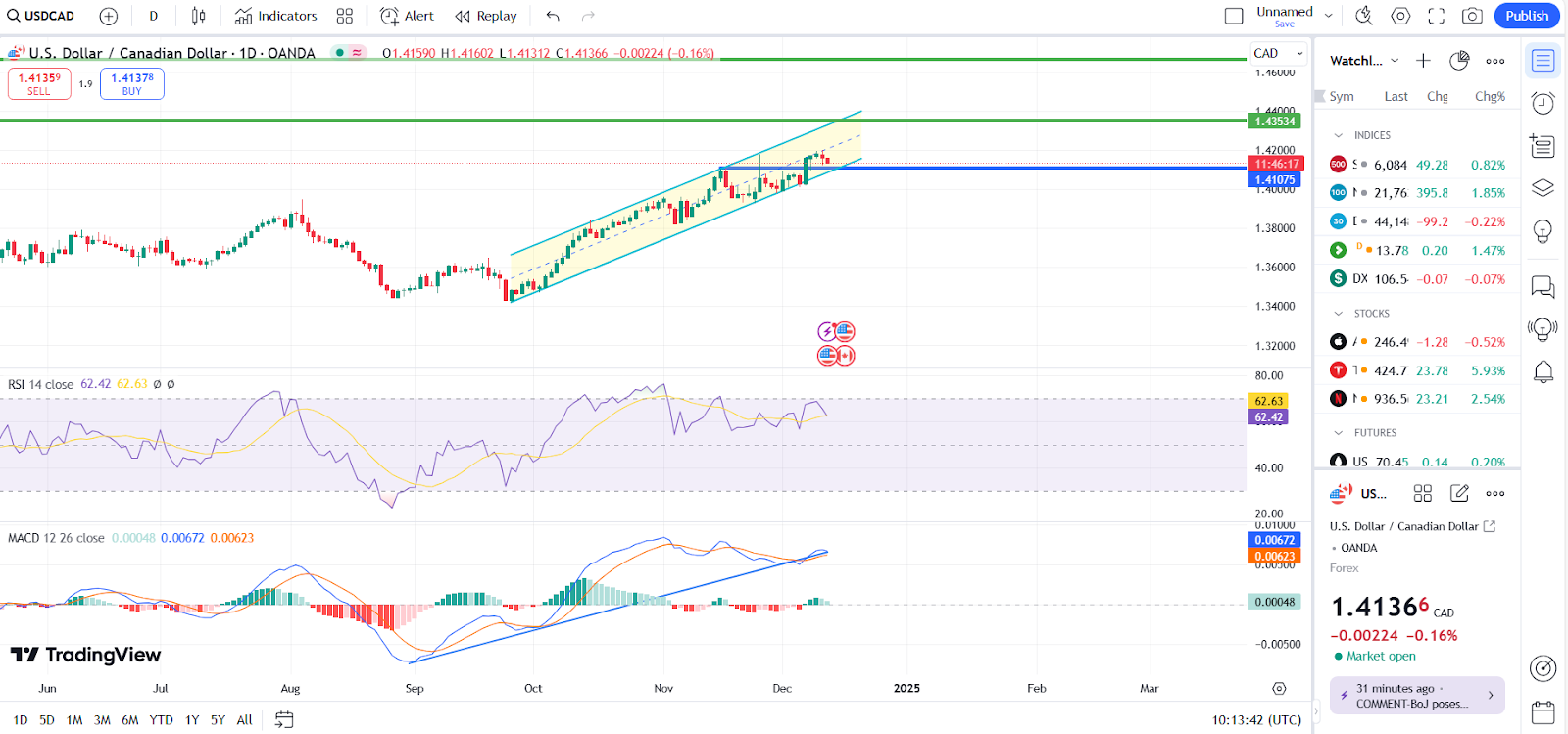Viewport: 1568px width, 734px height.
Task: Select the 3M time range
Action: coord(102,720)
